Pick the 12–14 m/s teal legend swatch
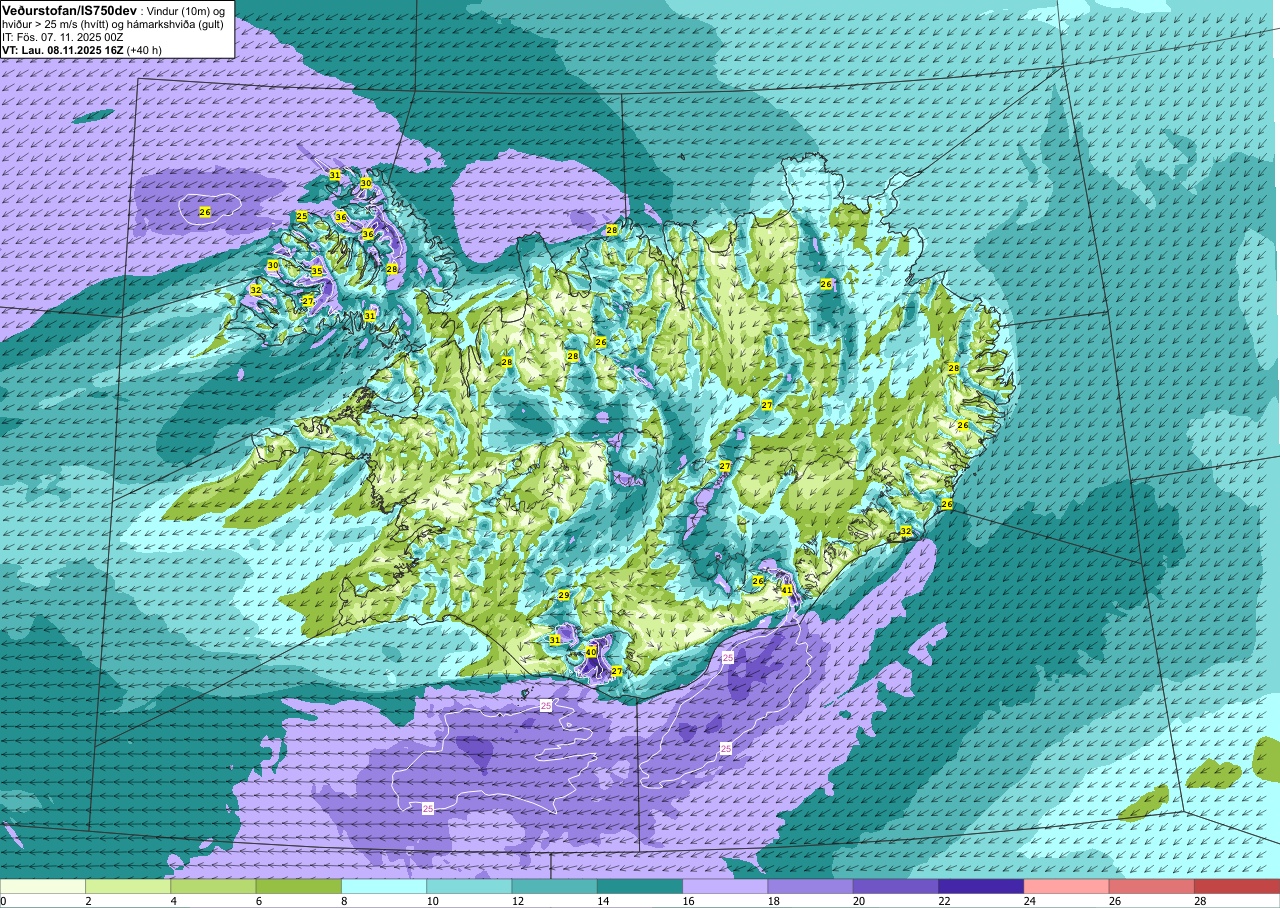 [555, 886]
